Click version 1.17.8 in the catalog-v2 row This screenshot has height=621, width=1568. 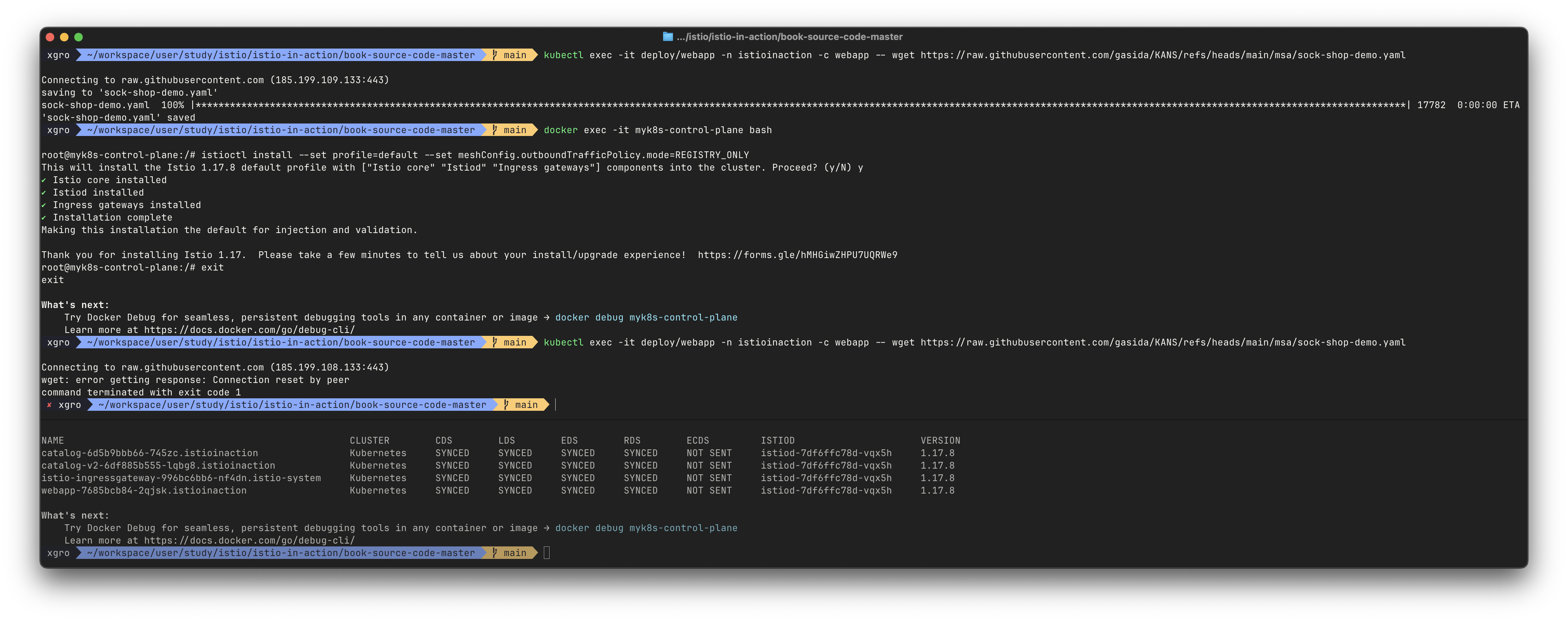point(937,466)
